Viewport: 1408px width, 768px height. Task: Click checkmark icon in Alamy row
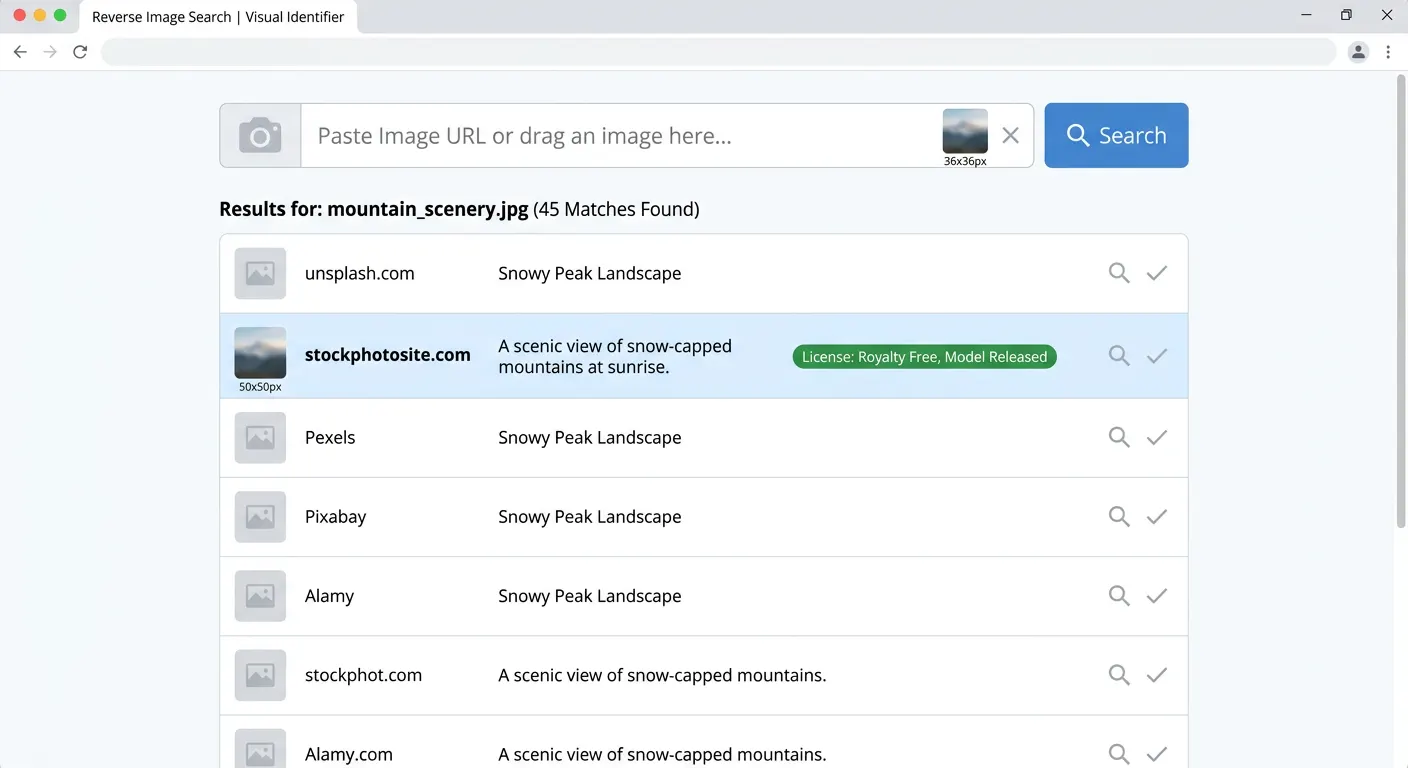[x=1157, y=595]
